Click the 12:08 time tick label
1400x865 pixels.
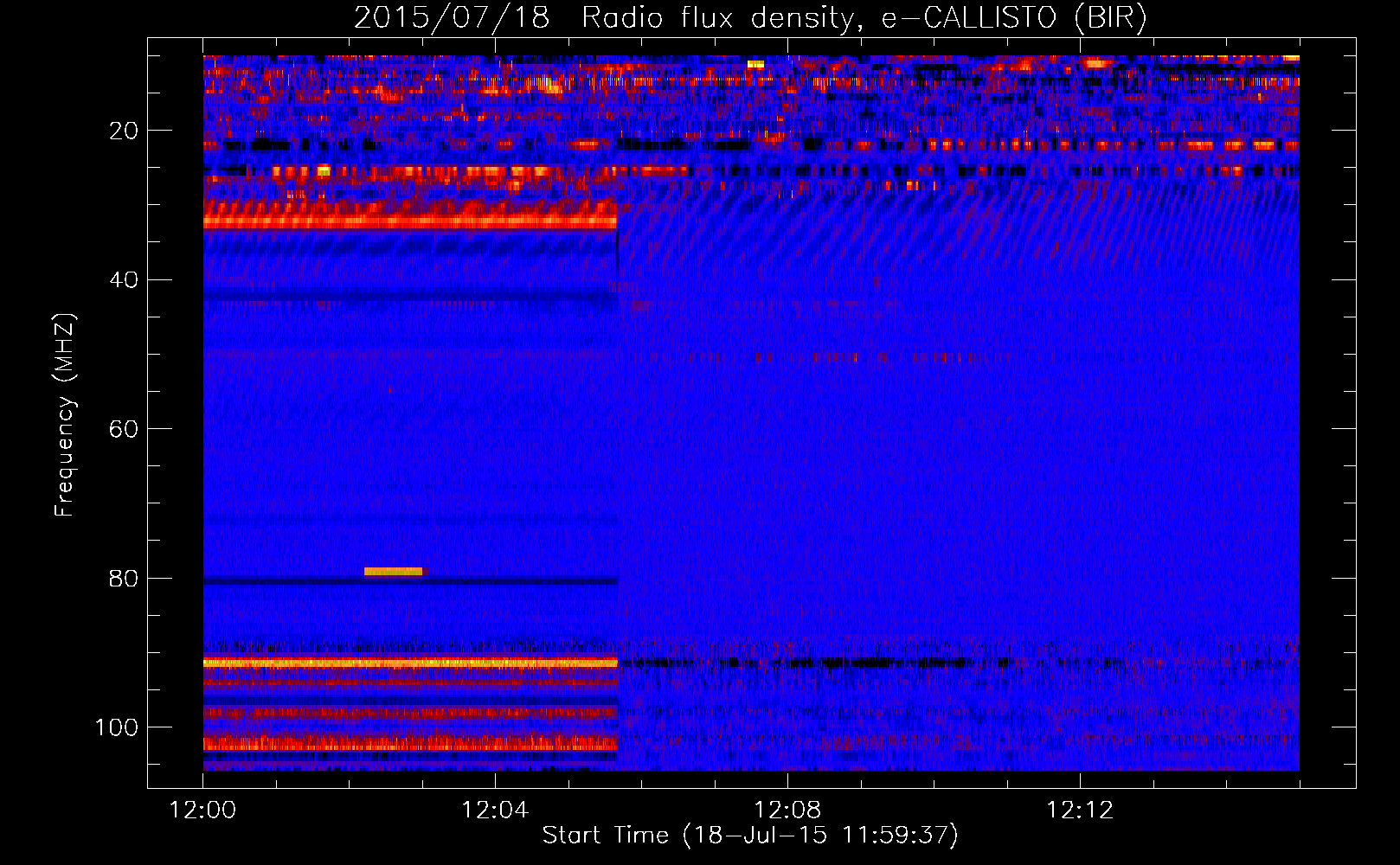pos(787,811)
